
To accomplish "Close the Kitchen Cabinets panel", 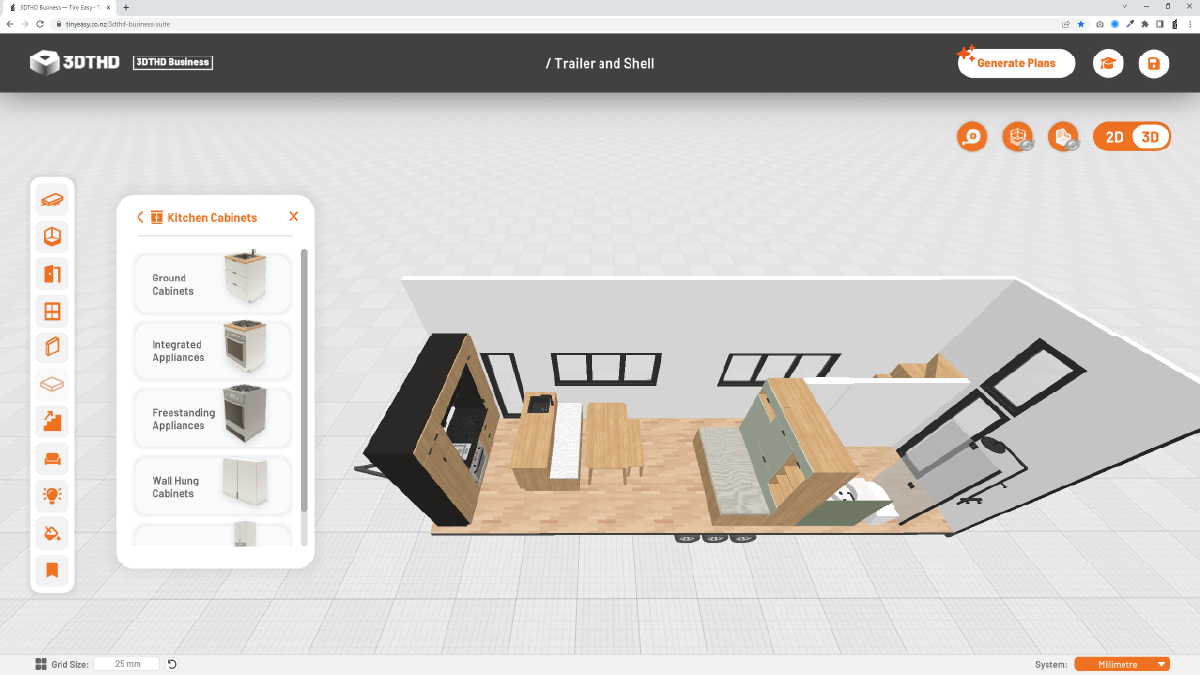I will tap(294, 217).
